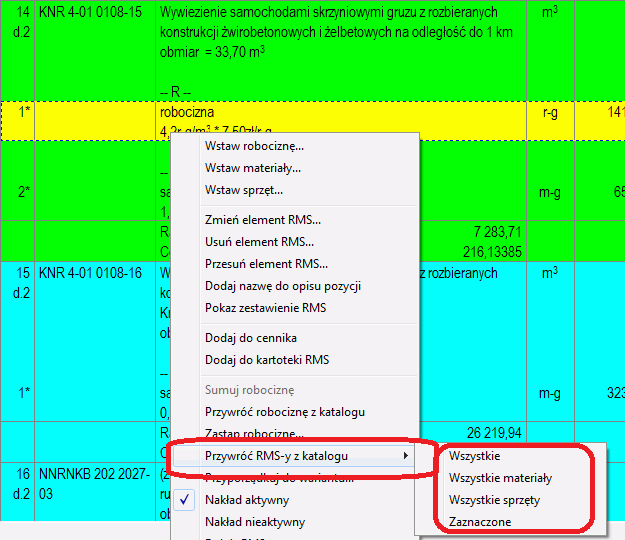Show Pokaz zestawienie RMS summary
The width and height of the screenshot is (625, 540).
(265, 308)
